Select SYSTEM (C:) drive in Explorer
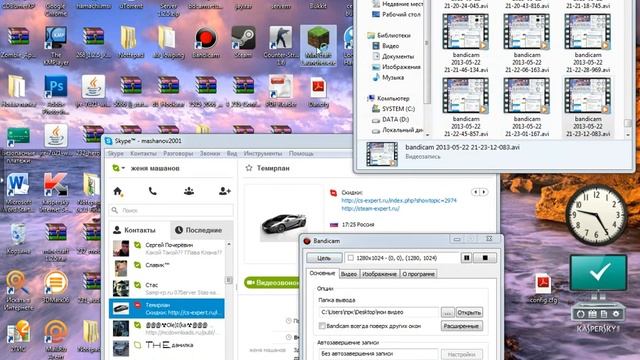Viewport: 640px width, 360px height. tap(393, 109)
